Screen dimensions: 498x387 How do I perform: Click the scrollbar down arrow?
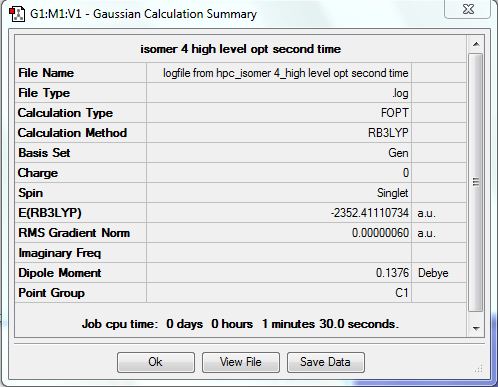click(x=476, y=329)
